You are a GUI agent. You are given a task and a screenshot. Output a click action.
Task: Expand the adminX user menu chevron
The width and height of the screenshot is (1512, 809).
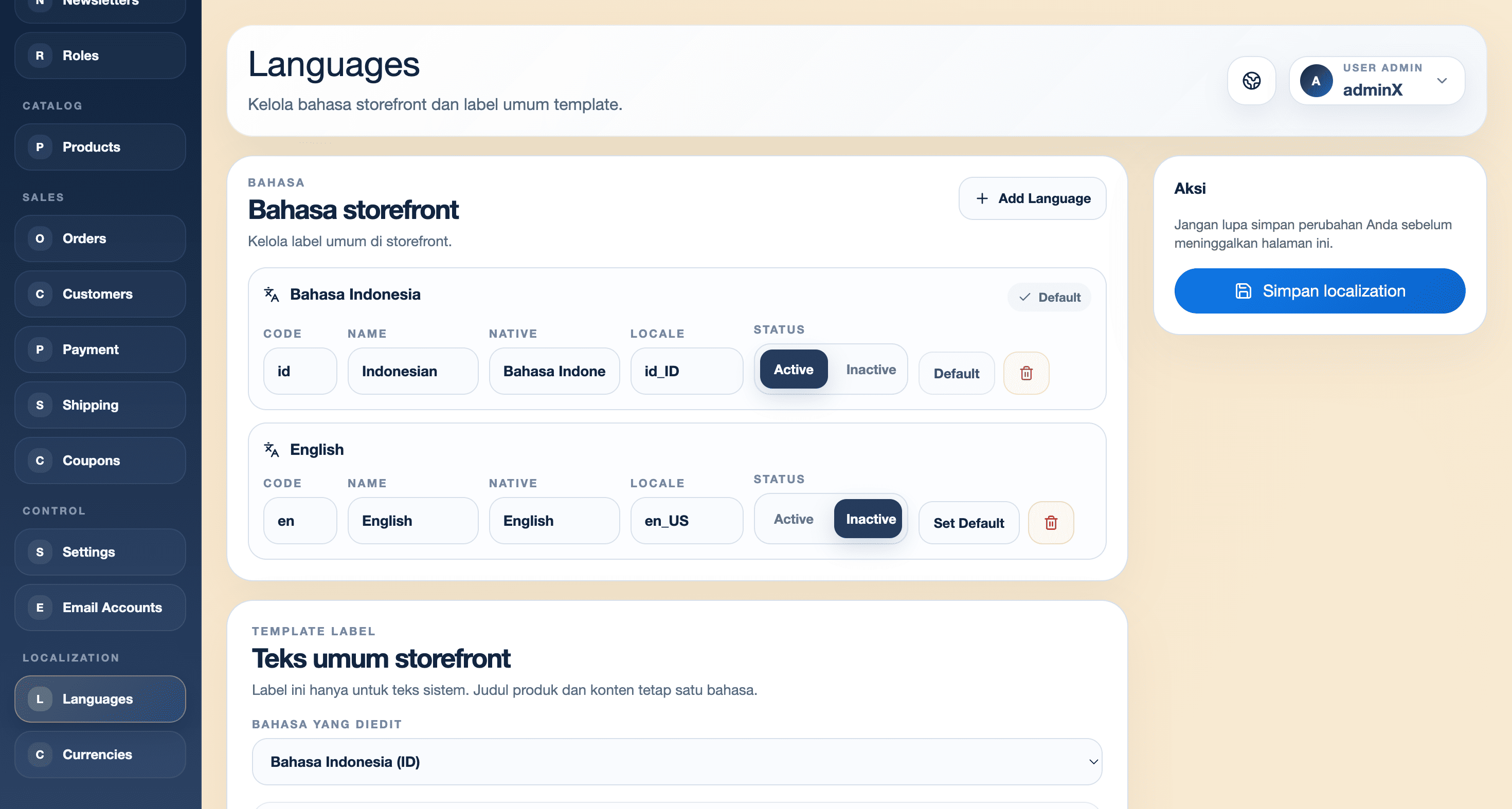(1442, 80)
